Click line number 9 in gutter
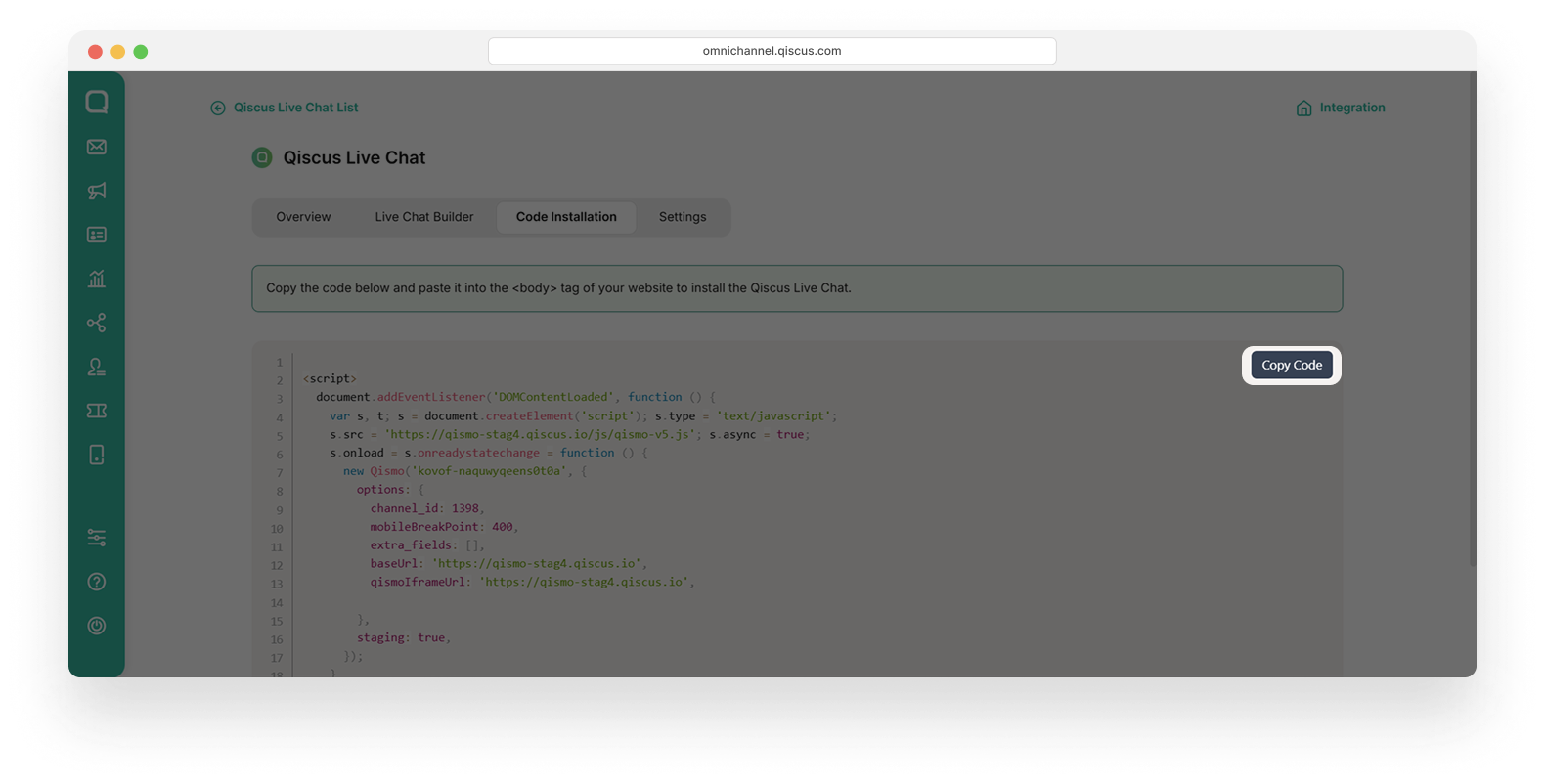 (280, 510)
